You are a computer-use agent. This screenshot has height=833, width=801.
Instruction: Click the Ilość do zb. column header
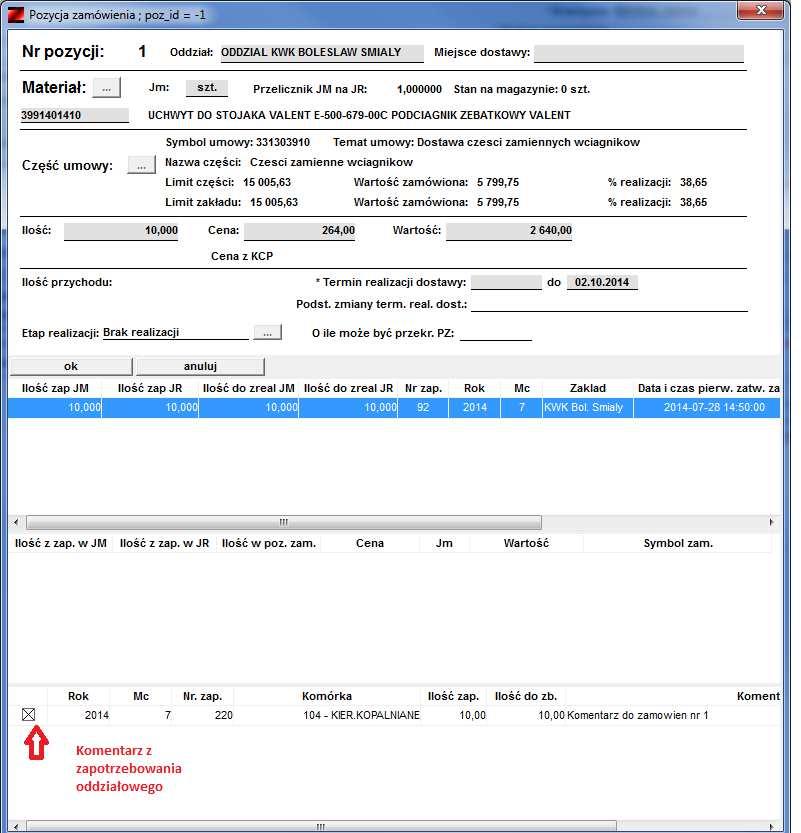pyautogui.click(x=526, y=696)
